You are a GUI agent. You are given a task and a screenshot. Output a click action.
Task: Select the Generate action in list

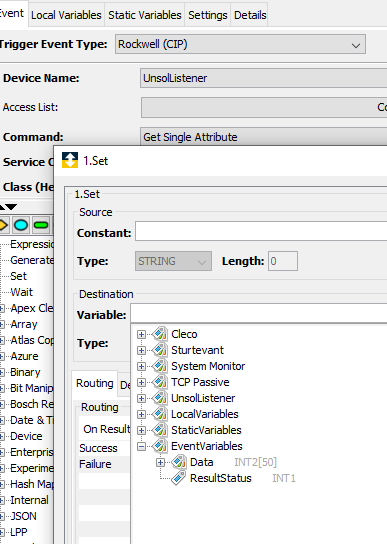(x=32, y=260)
